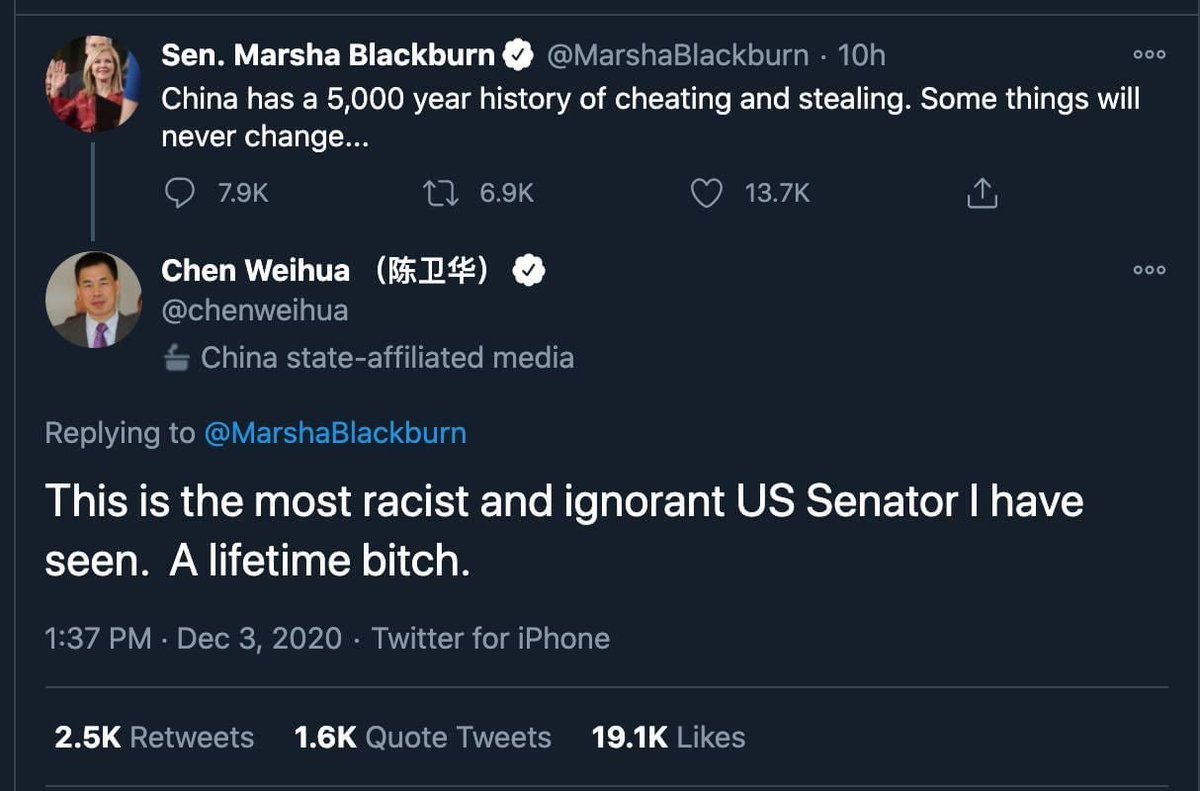View the 1.6K Quote Tweets
Image resolution: width=1200 pixels, height=791 pixels.
pos(422,738)
